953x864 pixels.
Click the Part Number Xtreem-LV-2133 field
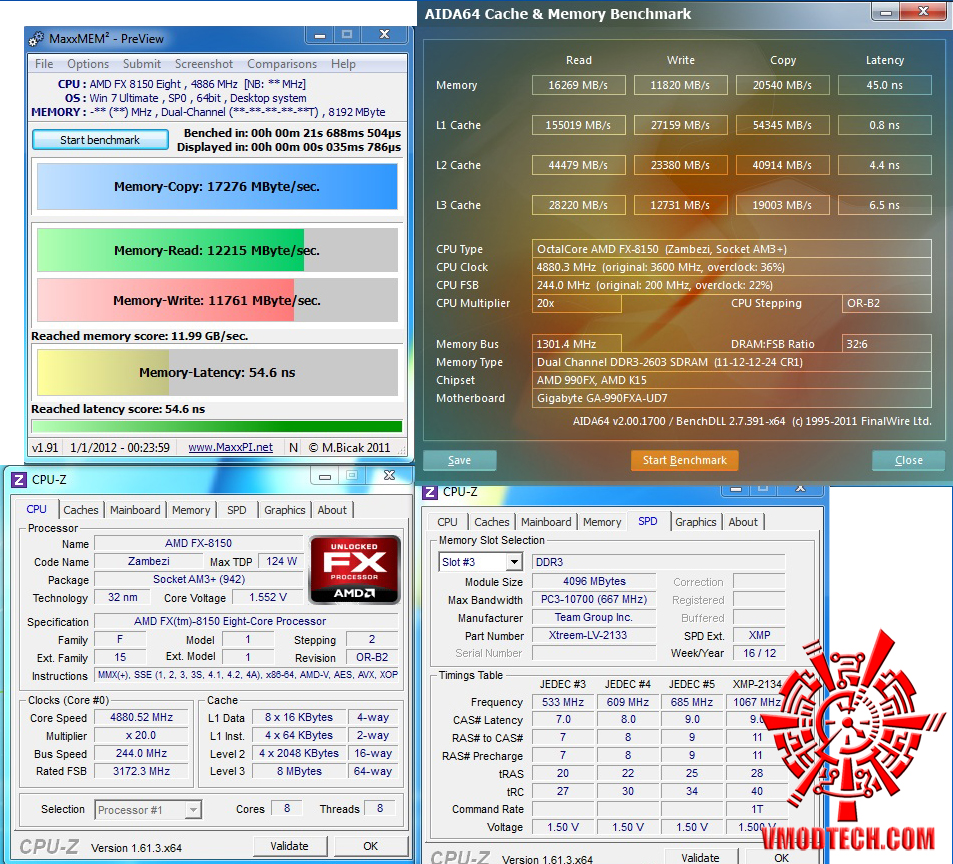click(594, 636)
